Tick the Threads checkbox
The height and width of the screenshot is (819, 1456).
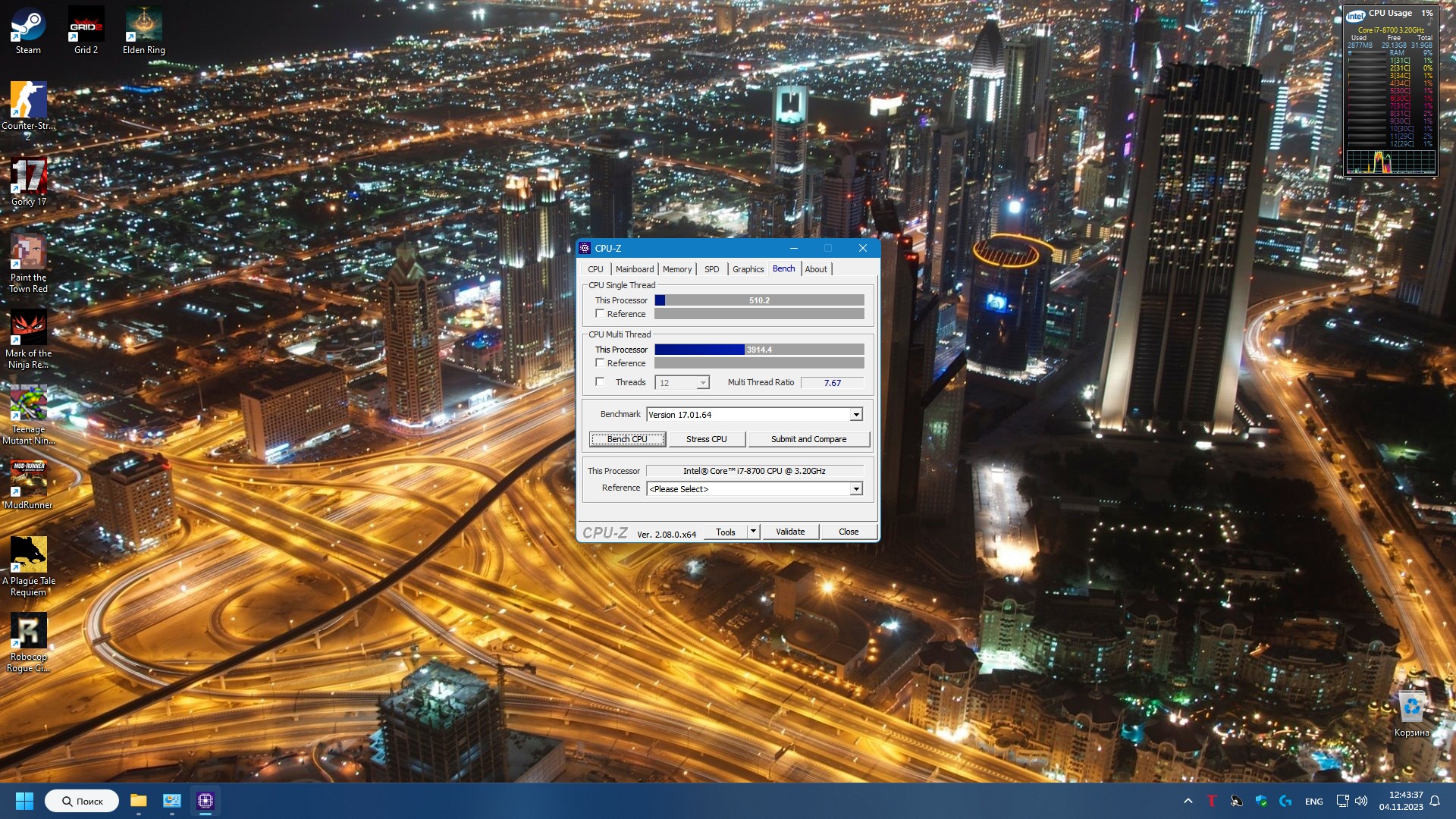coord(600,382)
